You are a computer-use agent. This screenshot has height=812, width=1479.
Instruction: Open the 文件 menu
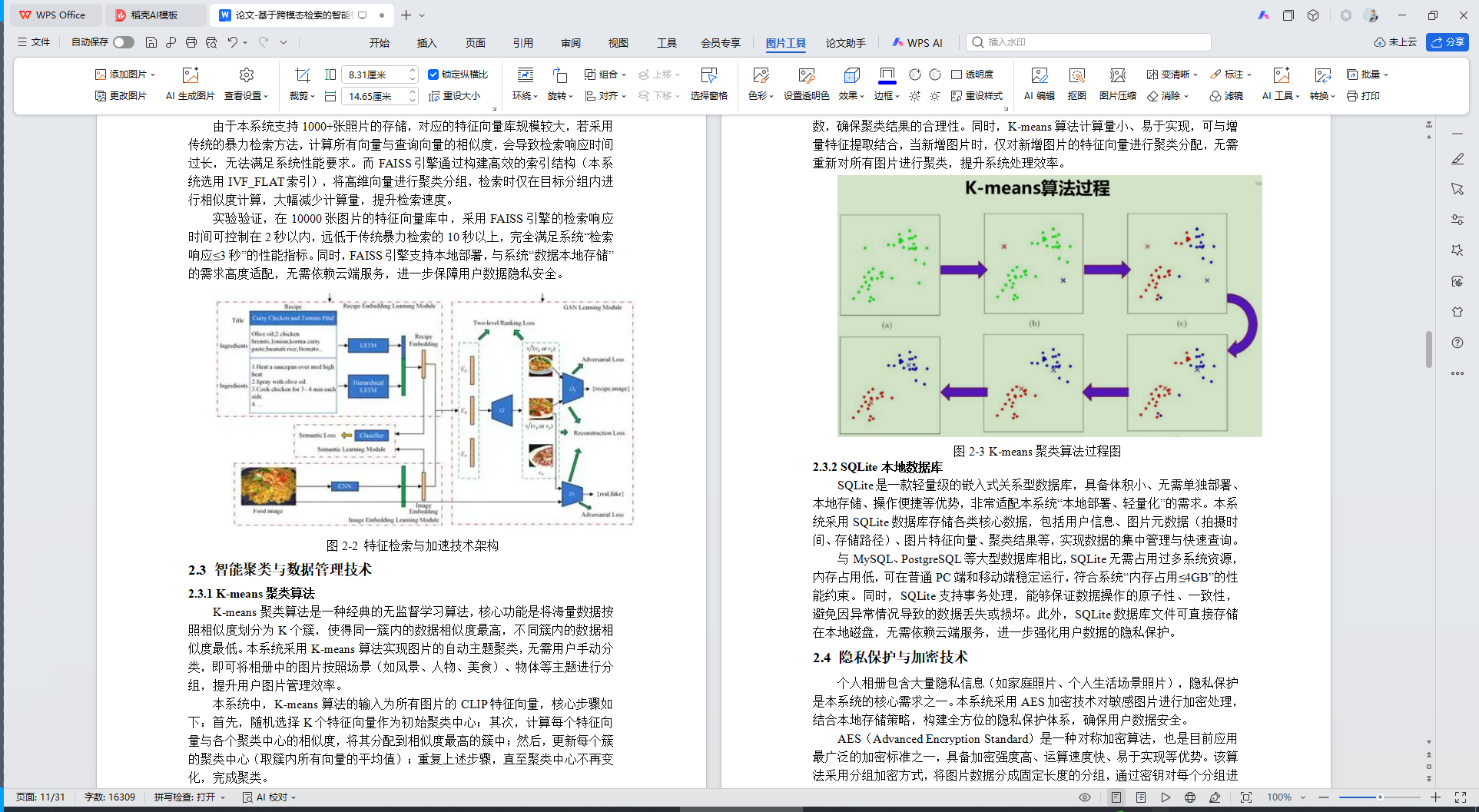click(x=34, y=42)
